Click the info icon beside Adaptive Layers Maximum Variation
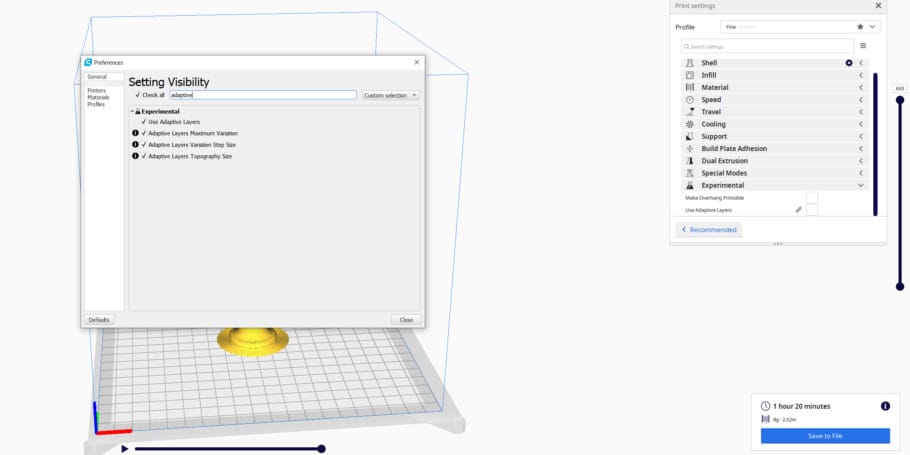This screenshot has height=455, width=910. pos(135,133)
